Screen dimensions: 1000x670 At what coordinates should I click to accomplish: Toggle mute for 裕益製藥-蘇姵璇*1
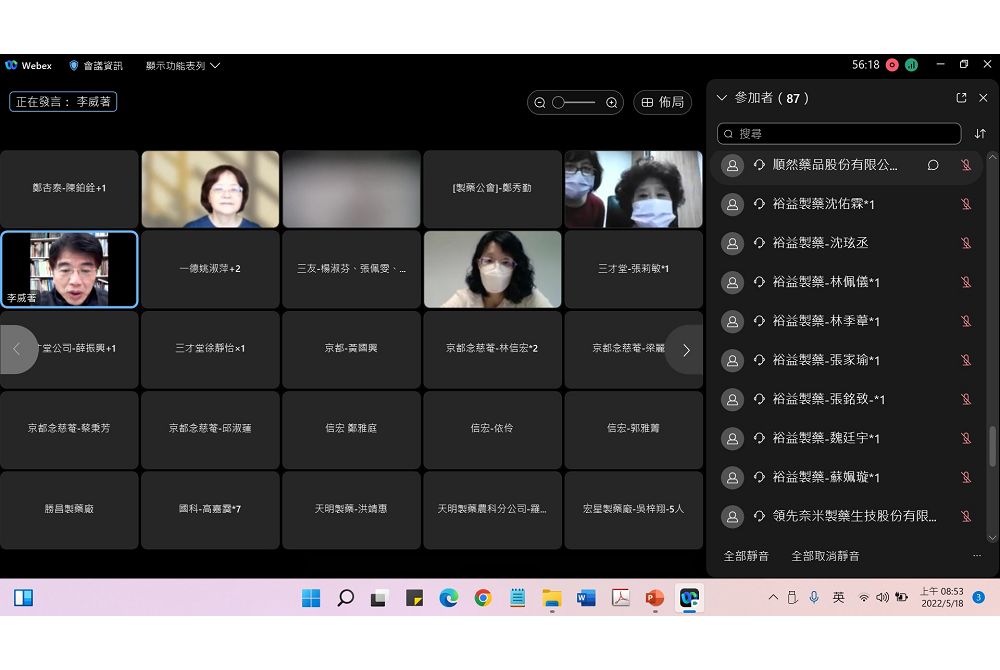point(966,477)
